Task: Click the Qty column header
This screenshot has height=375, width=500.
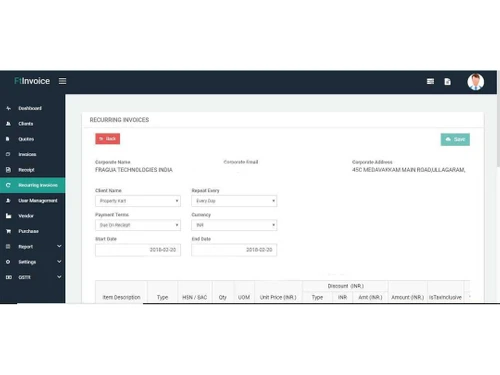Action: (223, 297)
